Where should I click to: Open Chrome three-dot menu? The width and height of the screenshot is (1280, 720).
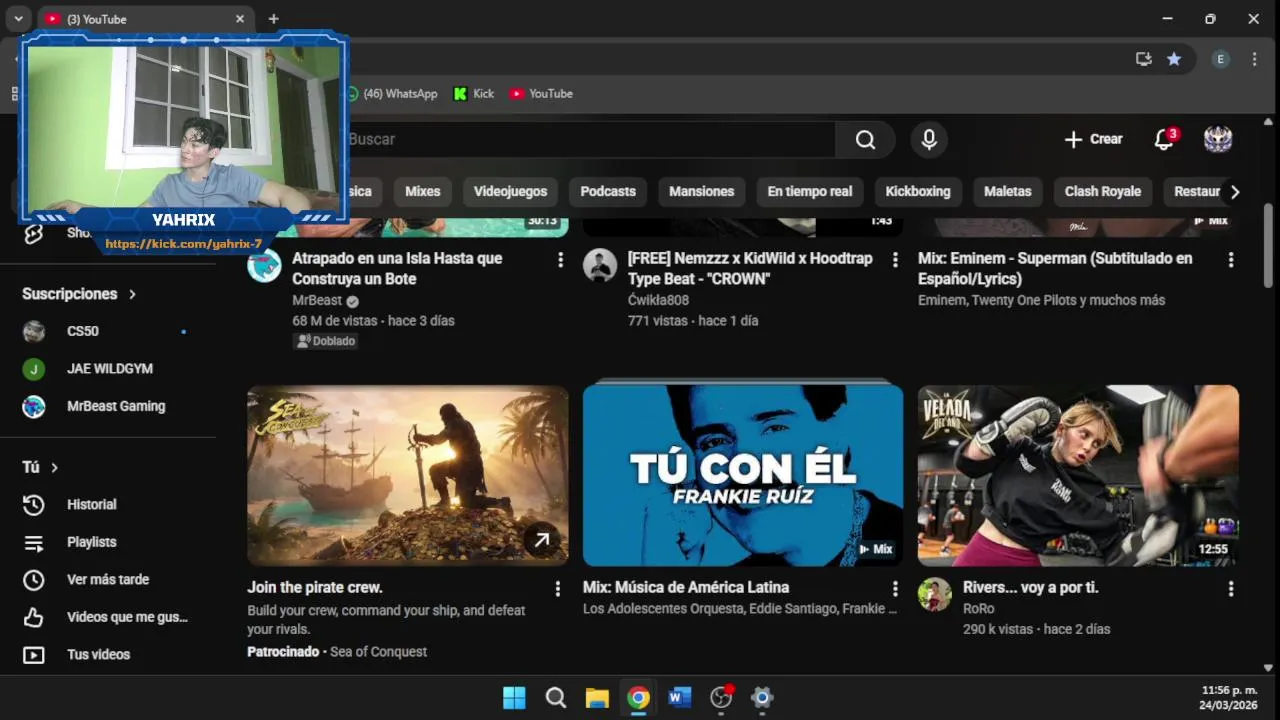1254,59
